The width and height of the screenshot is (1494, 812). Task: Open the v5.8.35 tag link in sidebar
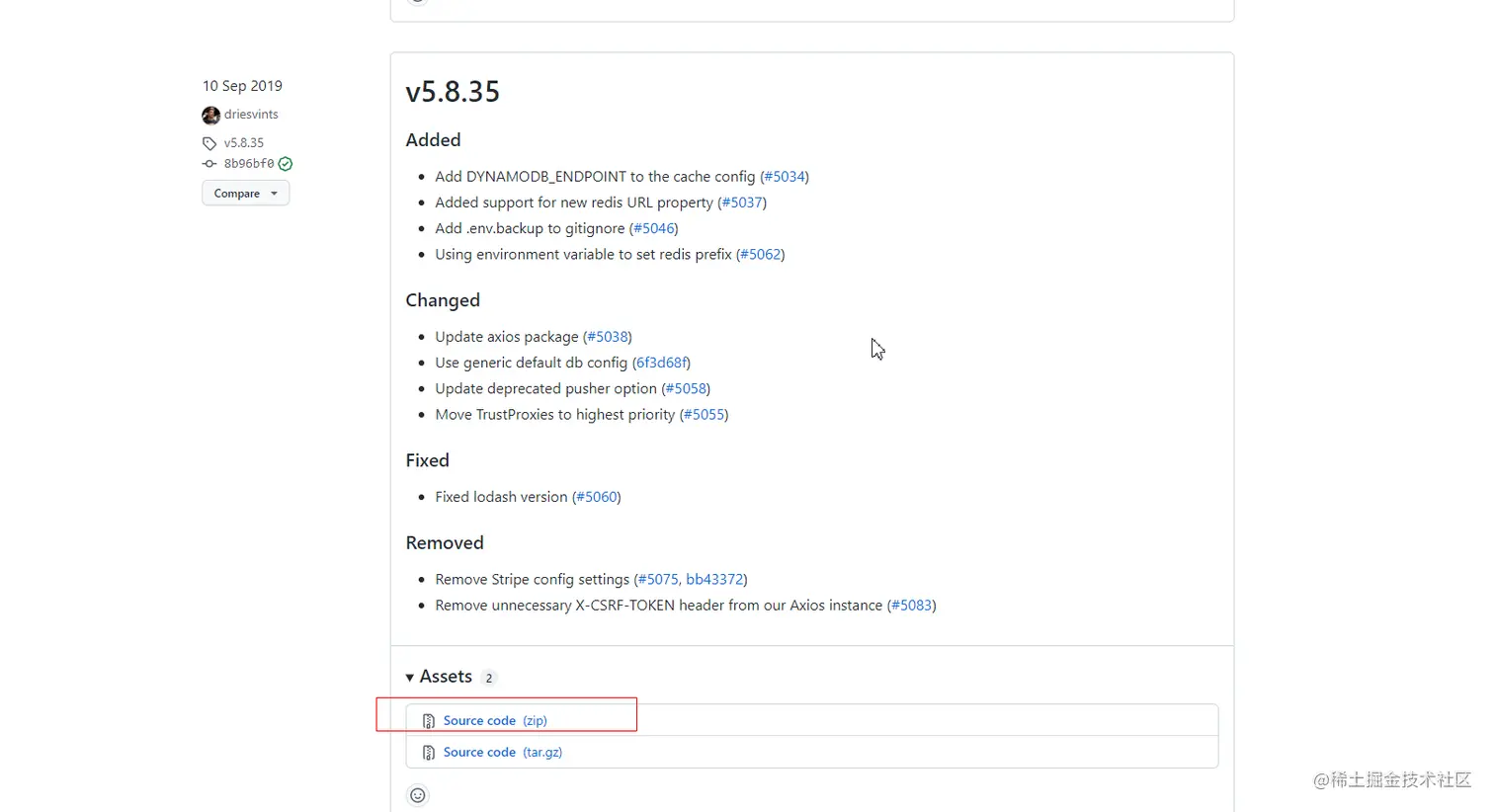tap(244, 143)
